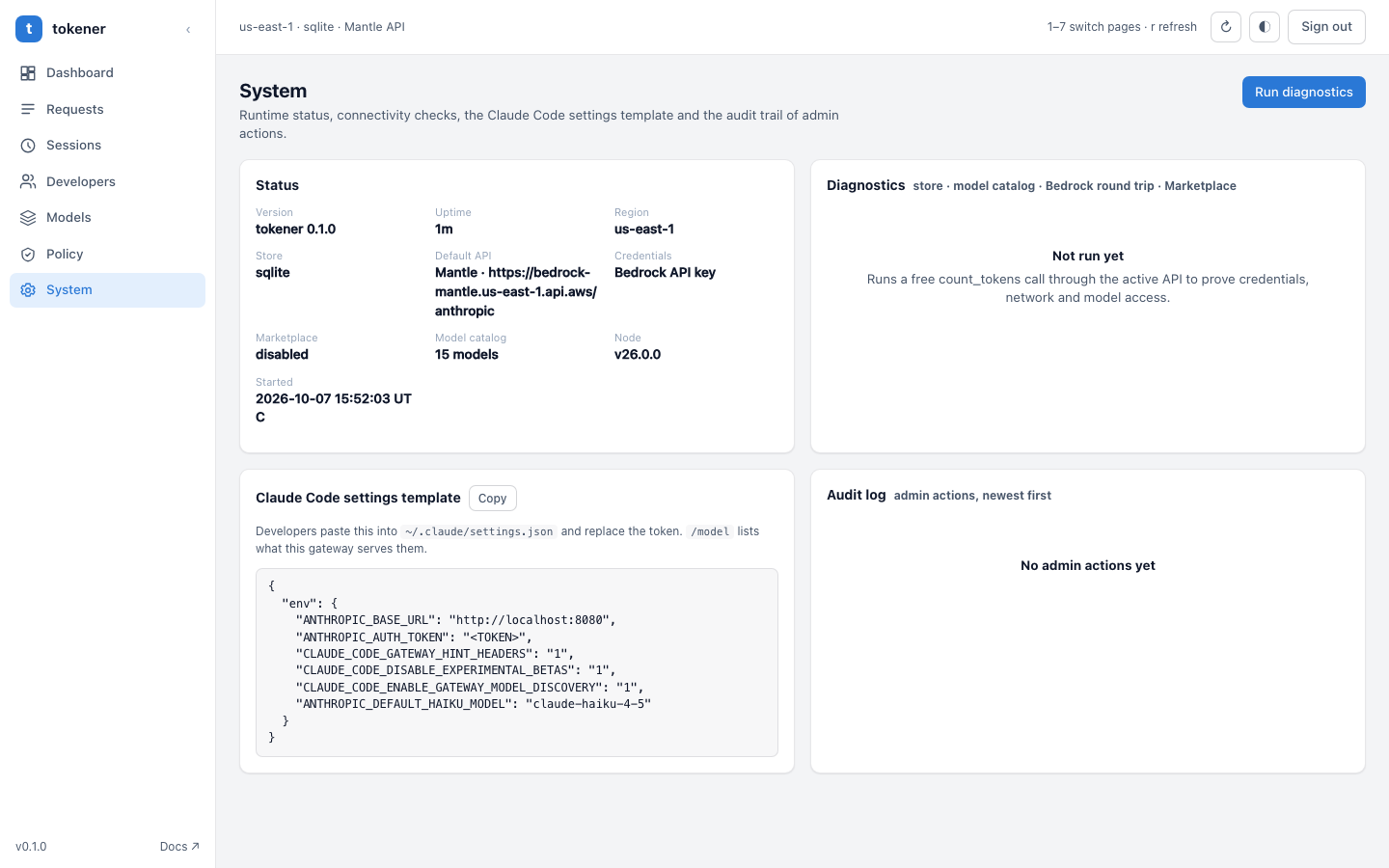Click the Model catalog value 15 models

[x=467, y=355]
